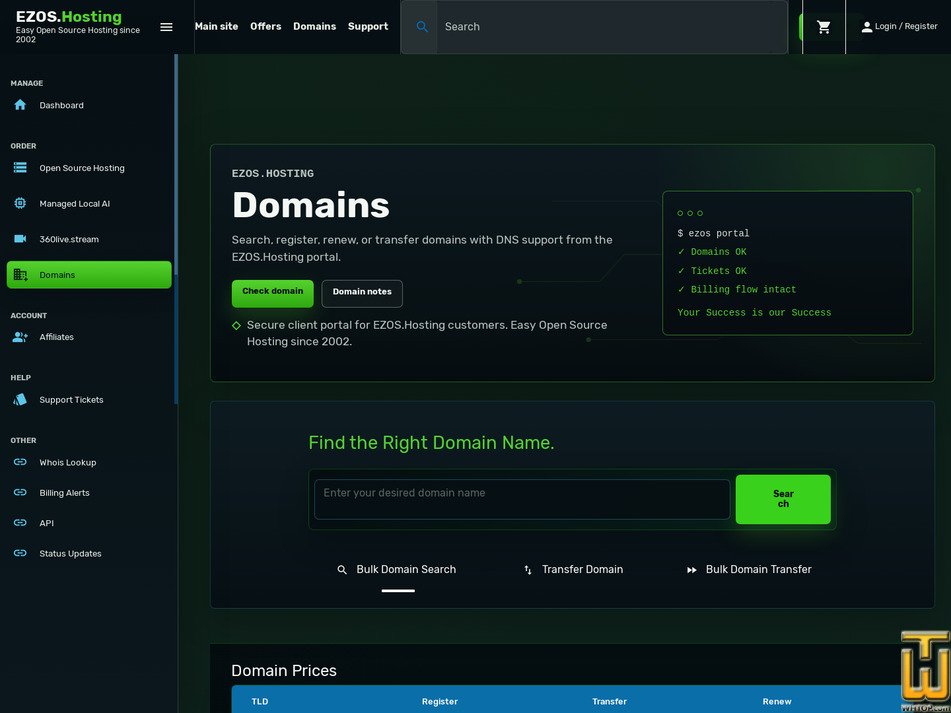Click the Bulk Domain Transfer fast-forward icon
The height and width of the screenshot is (713, 951).
point(691,570)
